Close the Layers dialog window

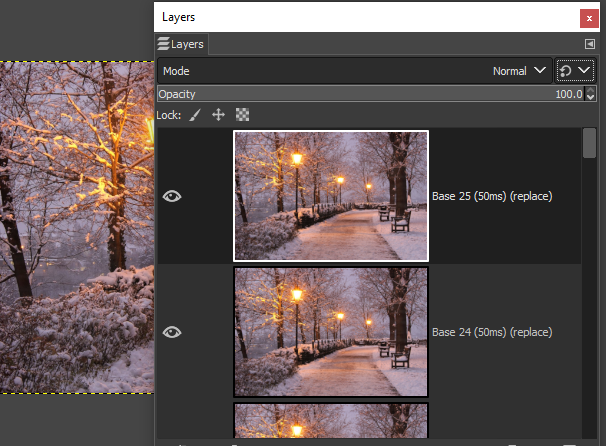click(x=589, y=18)
